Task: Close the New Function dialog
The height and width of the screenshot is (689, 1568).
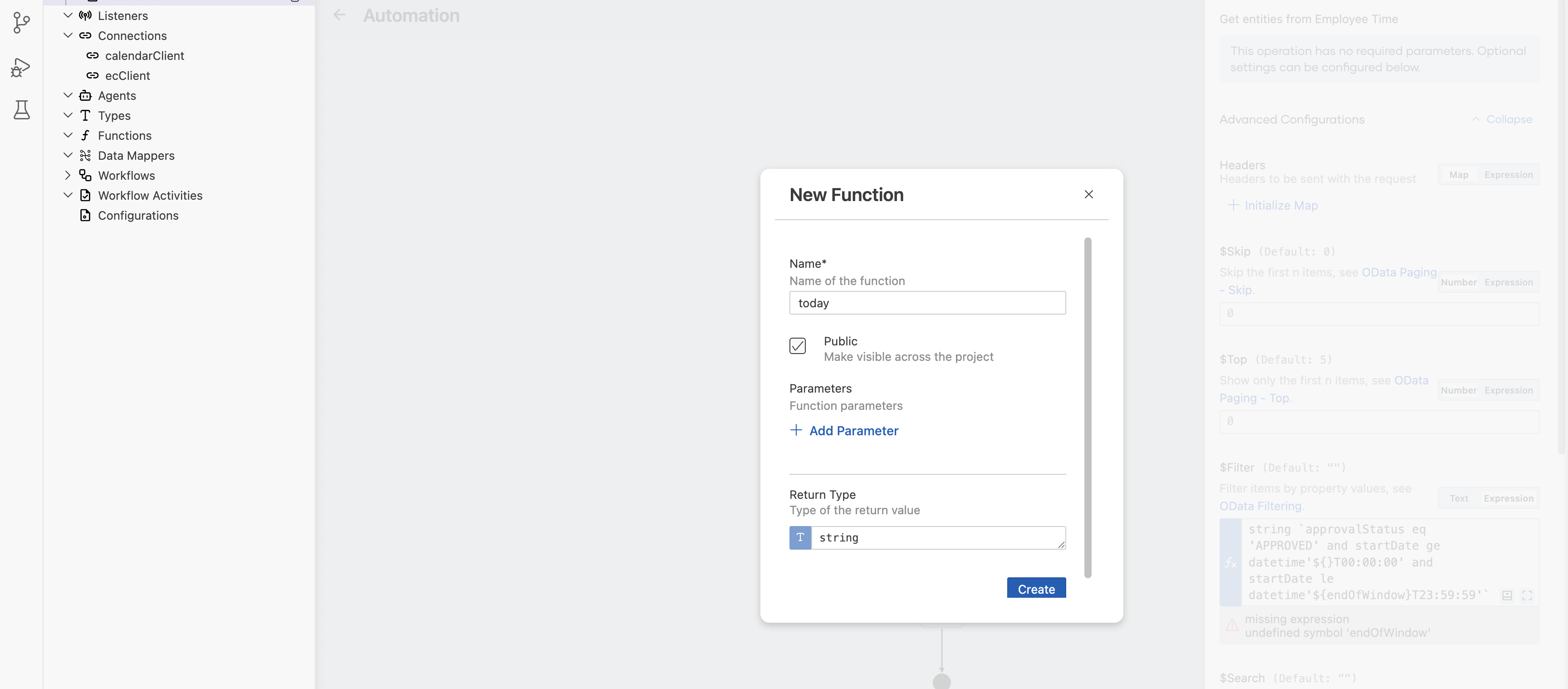Action: pos(1088,194)
